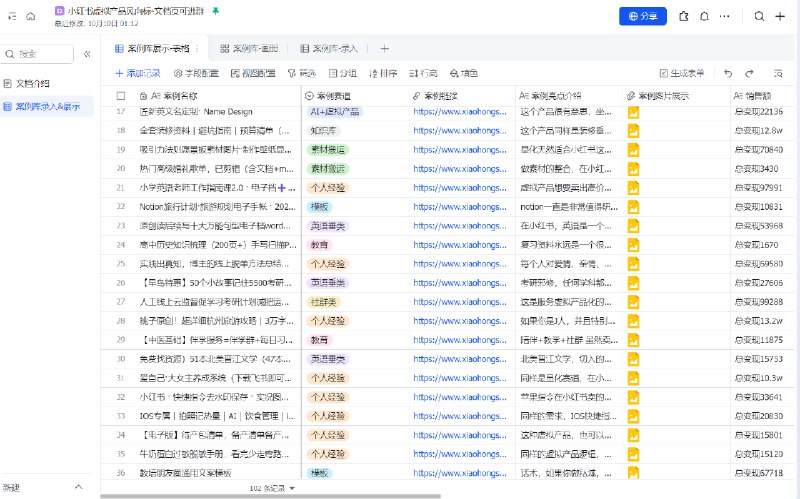The height and width of the screenshot is (499, 800).
Task: Click the 英语垂类 tag in row 30
Action: click(328, 359)
